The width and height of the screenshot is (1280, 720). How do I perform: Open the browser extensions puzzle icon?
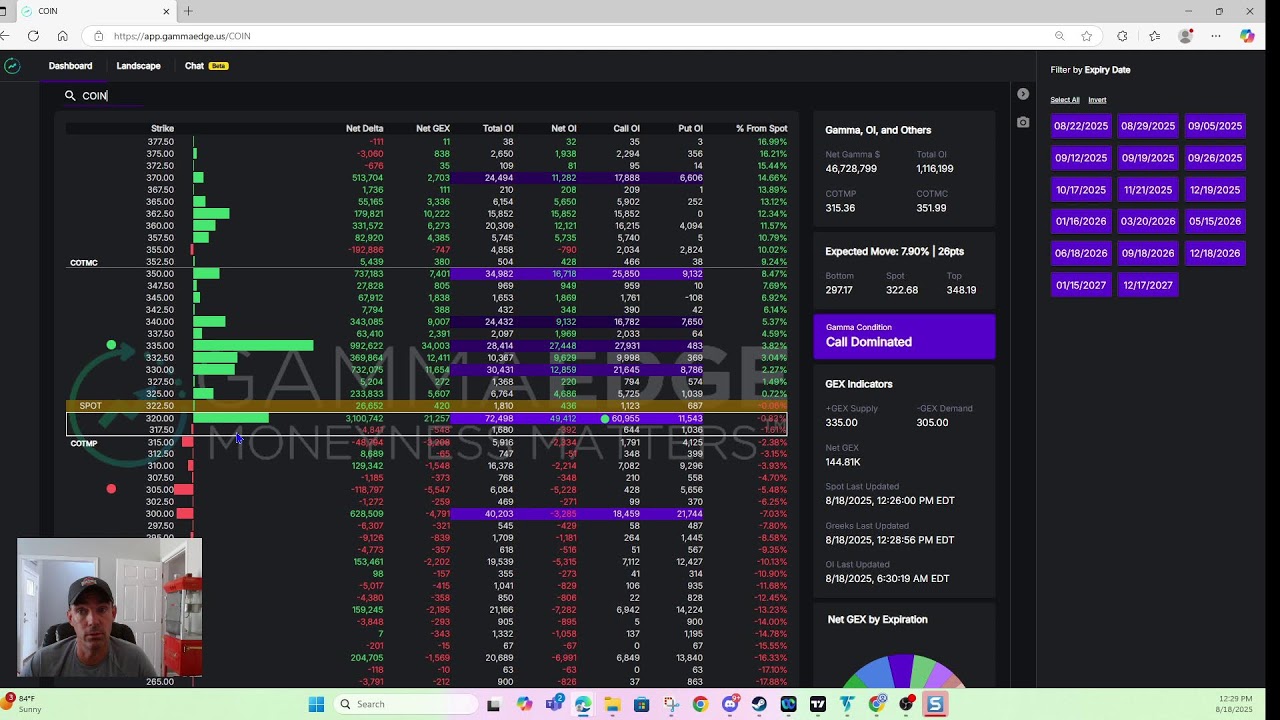(1122, 36)
